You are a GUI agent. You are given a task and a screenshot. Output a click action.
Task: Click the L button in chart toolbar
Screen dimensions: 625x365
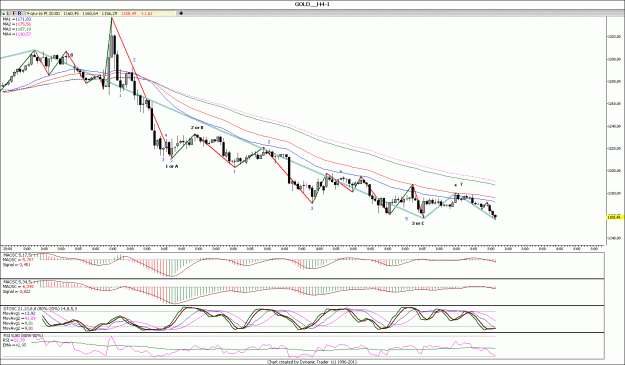tap(9, 14)
